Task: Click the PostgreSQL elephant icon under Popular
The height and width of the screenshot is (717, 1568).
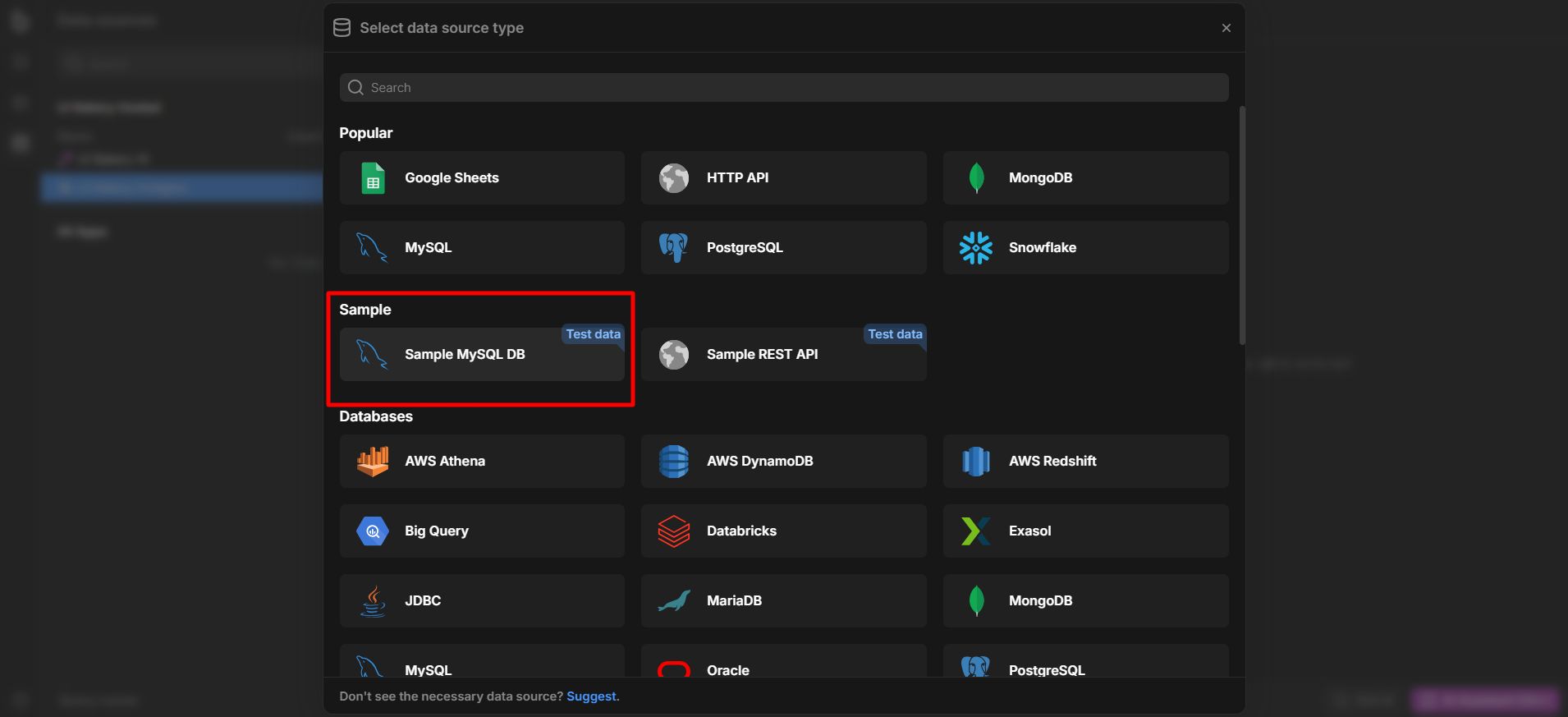Action: tap(674, 248)
